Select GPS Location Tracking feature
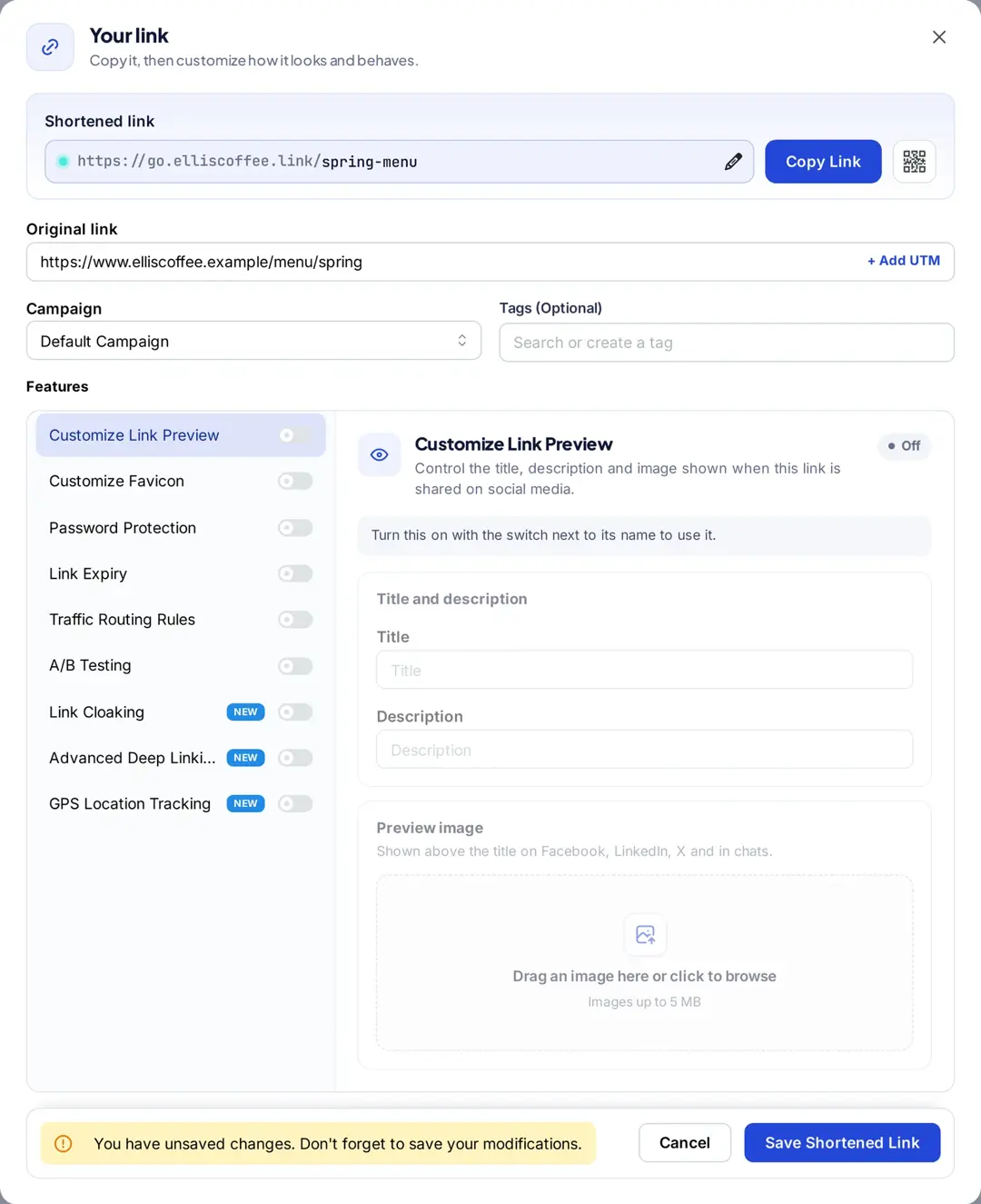The height and width of the screenshot is (1204, 981). (181, 803)
